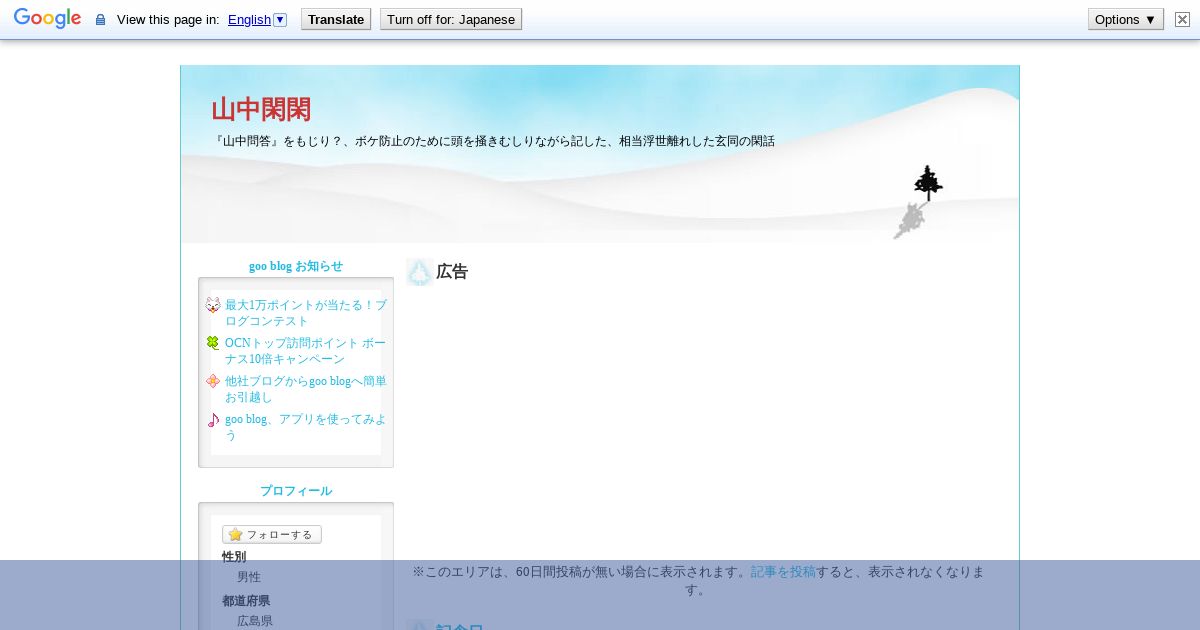Click the goo blog お知らせ heading

[x=296, y=266]
